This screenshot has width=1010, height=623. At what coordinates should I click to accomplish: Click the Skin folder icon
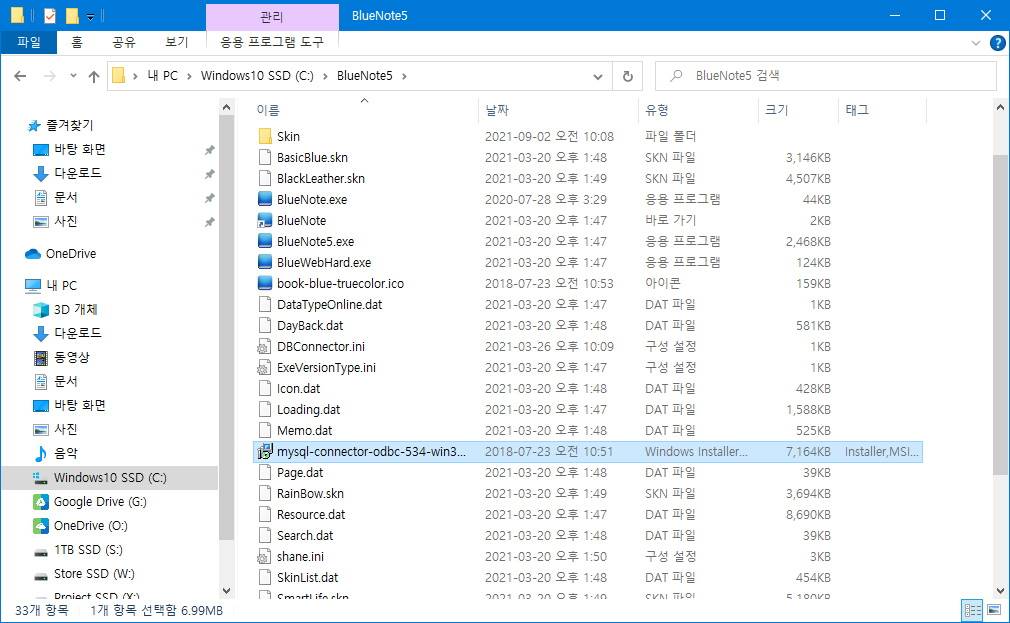(x=265, y=136)
